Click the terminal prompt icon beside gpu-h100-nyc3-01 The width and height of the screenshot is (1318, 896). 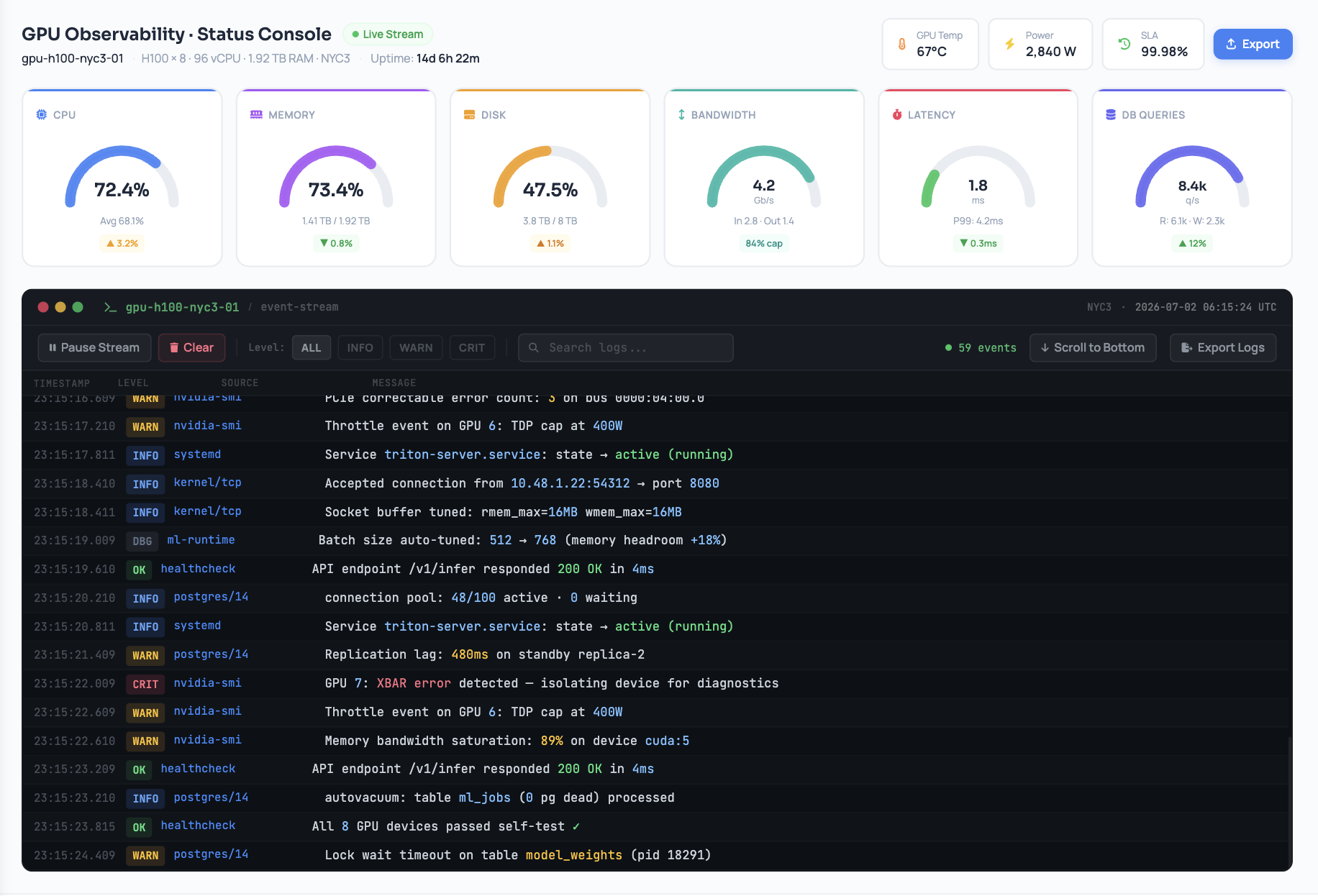pos(110,307)
